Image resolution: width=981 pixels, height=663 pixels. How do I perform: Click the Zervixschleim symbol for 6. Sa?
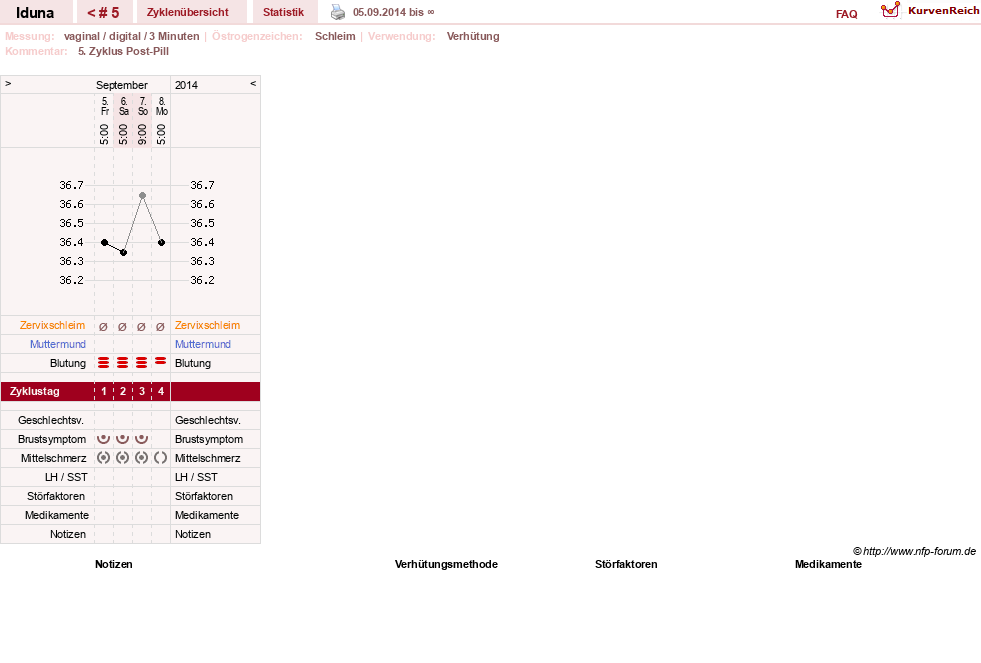click(x=122, y=326)
